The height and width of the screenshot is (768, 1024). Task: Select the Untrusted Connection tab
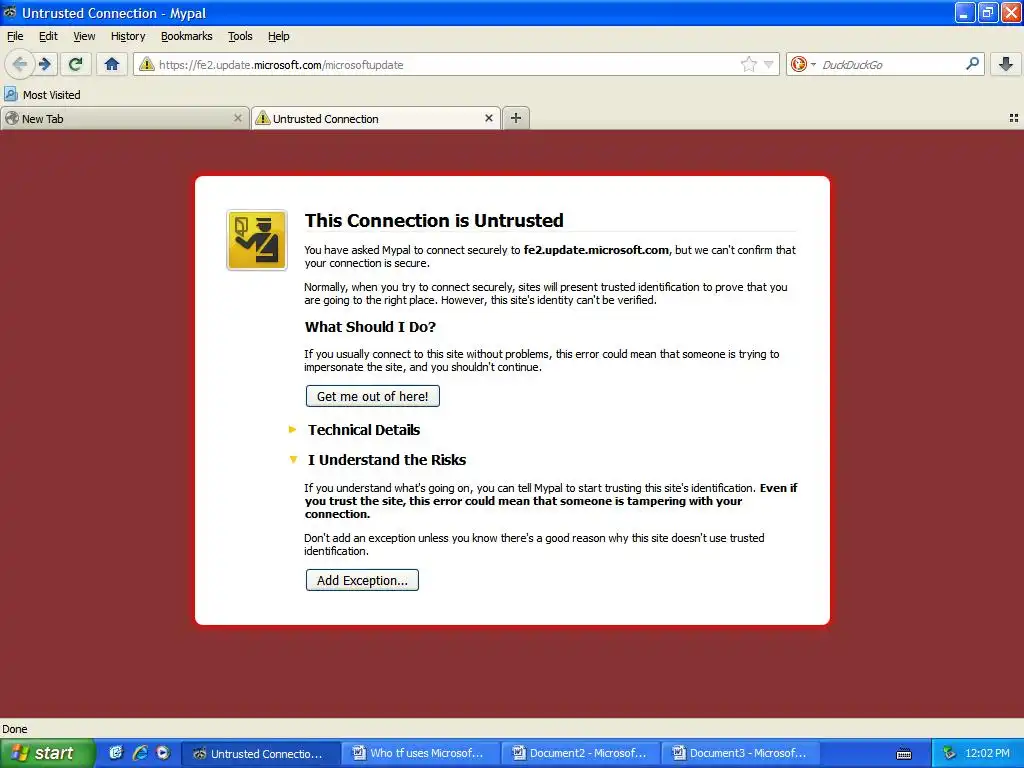pyautogui.click(x=376, y=118)
